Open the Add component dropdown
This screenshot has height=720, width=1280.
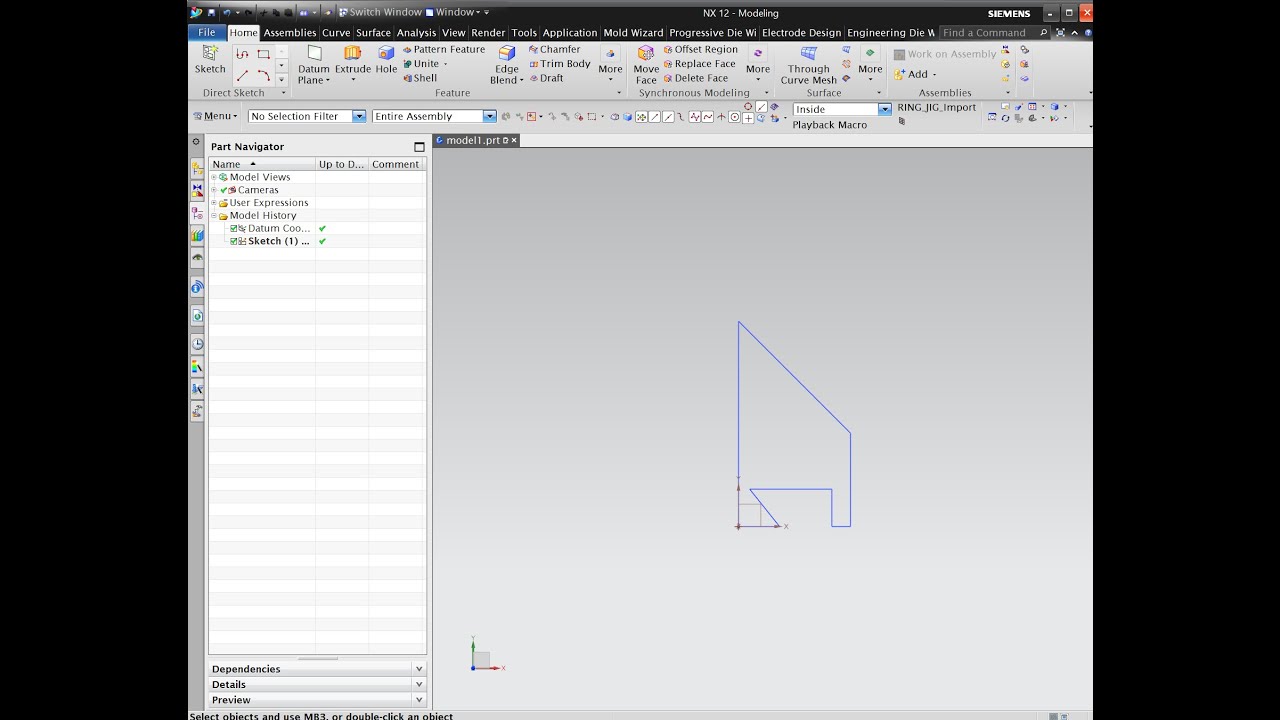[915, 74]
